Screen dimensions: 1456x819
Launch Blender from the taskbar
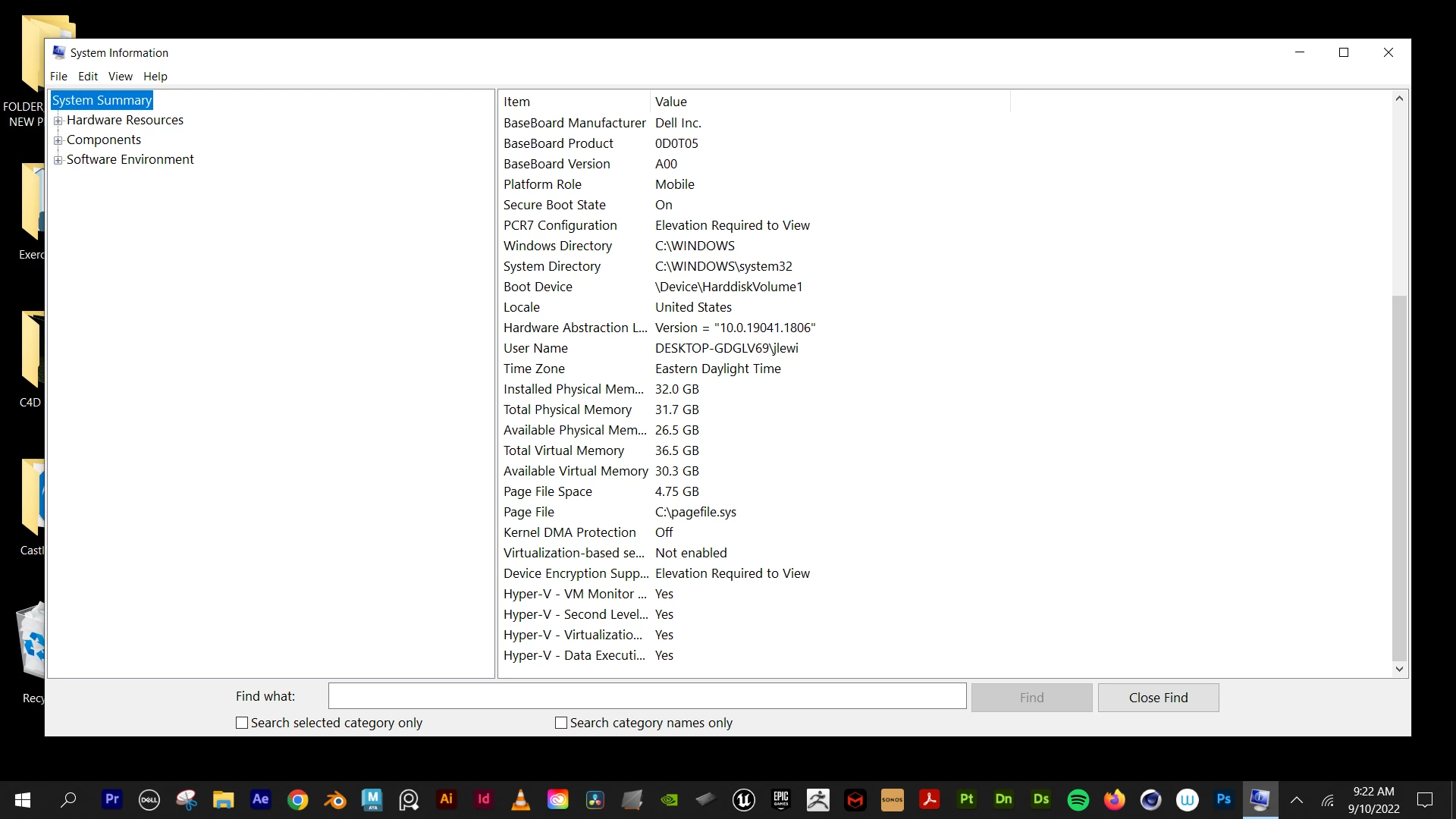coord(335,800)
